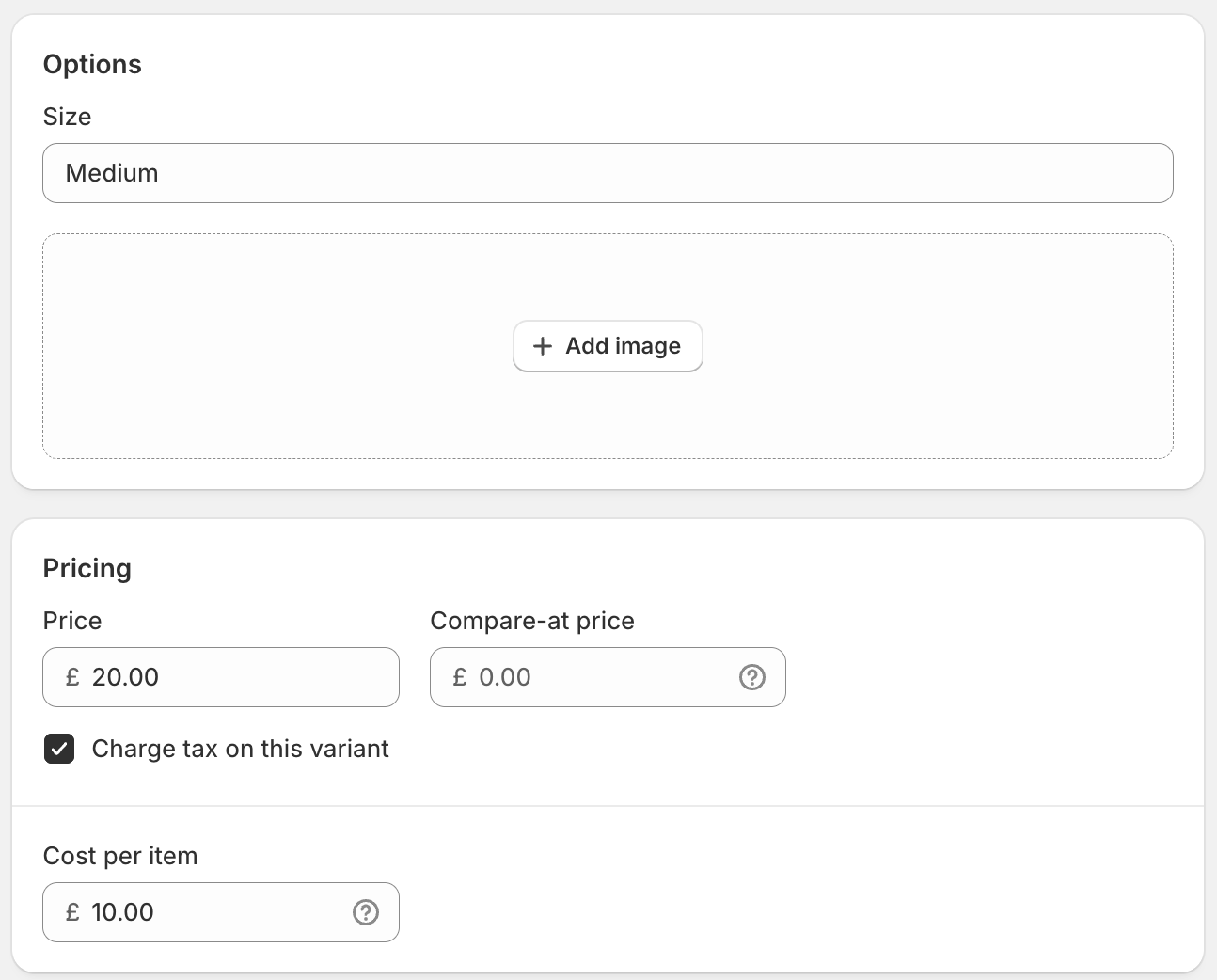
Task: Click the £ currency symbol in Price field
Action: [x=72, y=677]
